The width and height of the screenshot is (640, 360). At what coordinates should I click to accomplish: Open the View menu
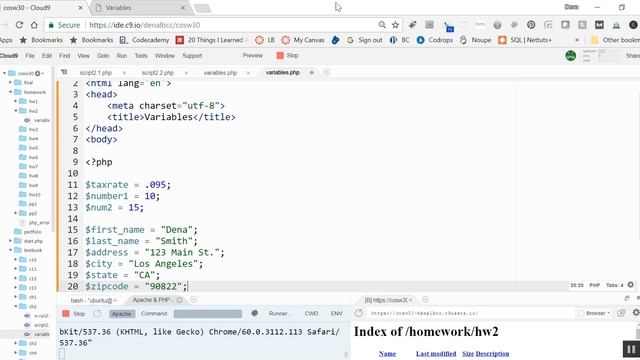(x=83, y=56)
